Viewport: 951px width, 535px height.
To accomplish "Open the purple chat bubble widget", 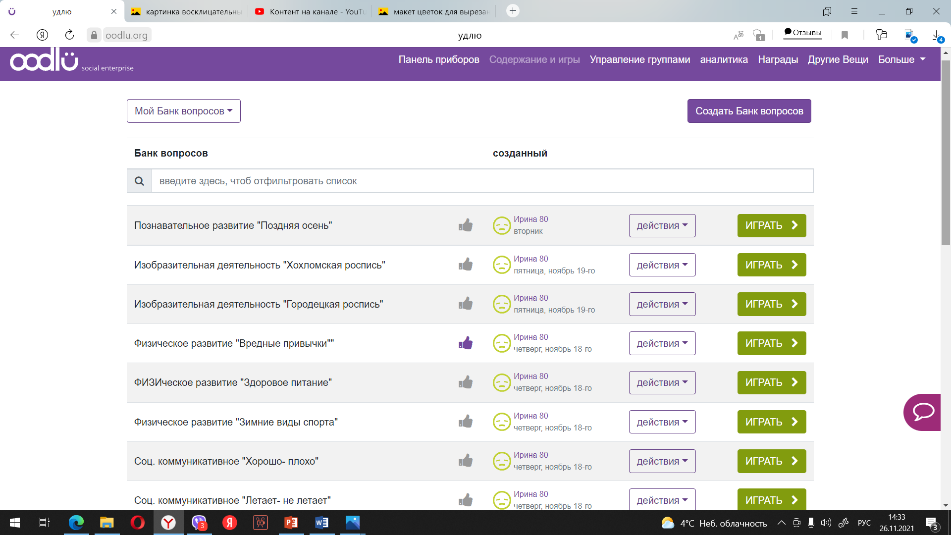I will [x=926, y=412].
